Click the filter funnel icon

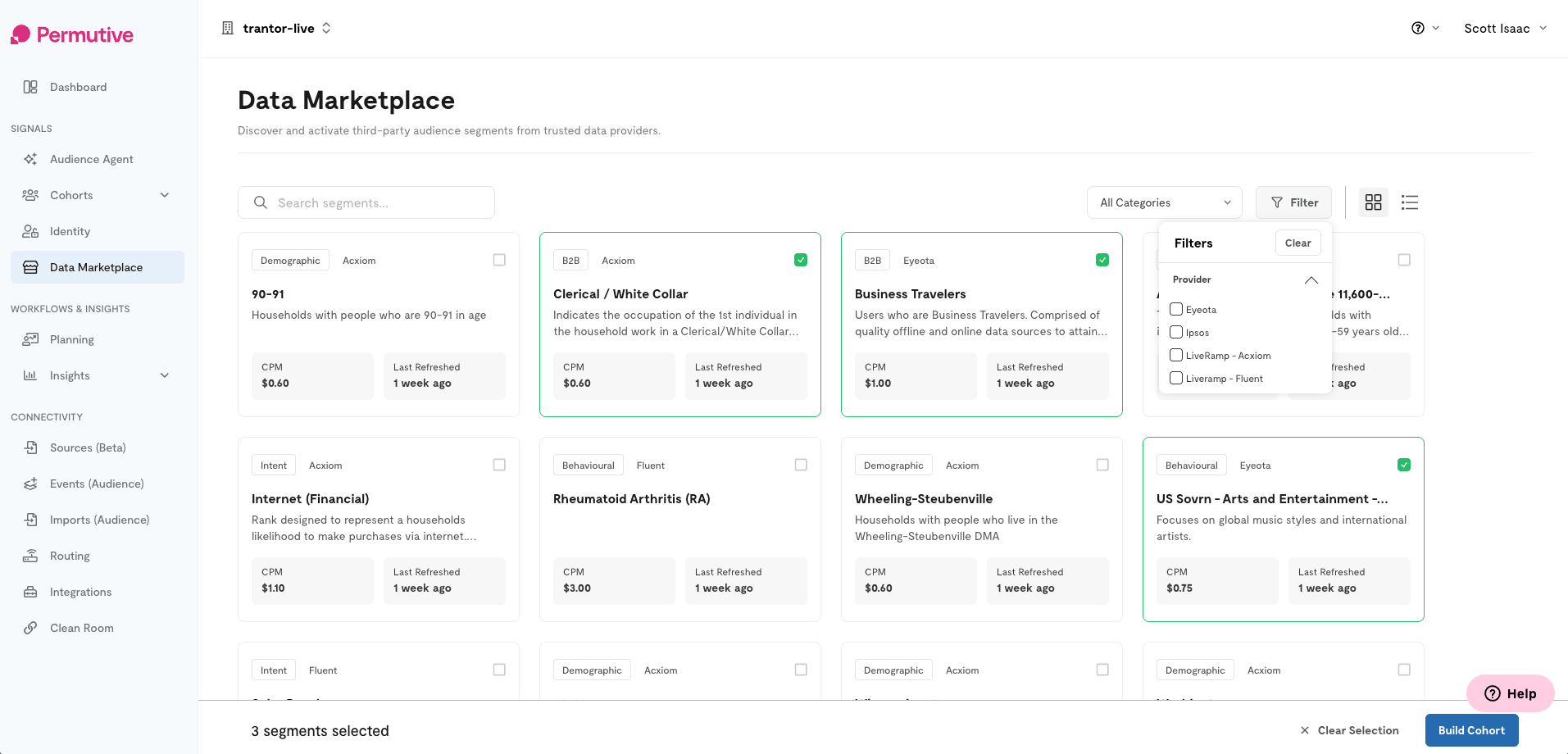pos(1277,202)
